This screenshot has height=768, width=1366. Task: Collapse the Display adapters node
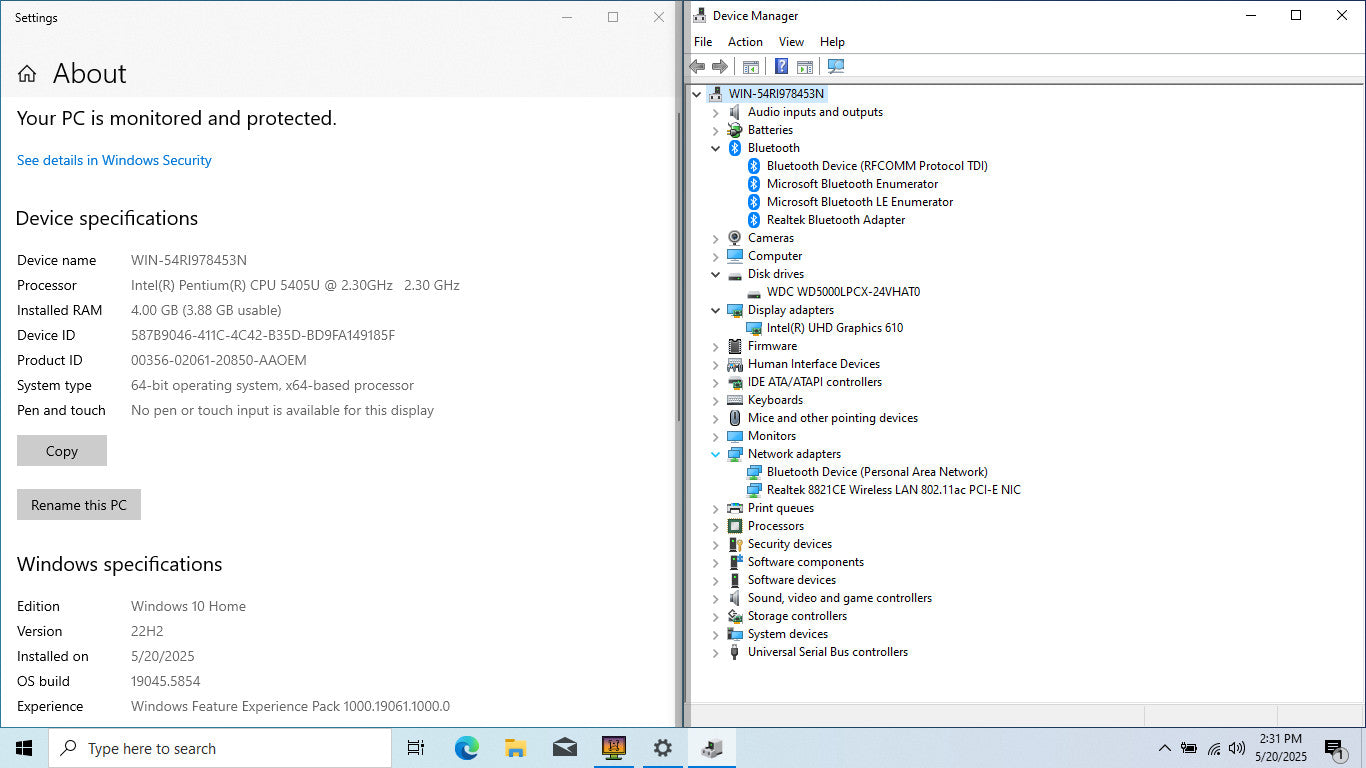pyautogui.click(x=715, y=310)
